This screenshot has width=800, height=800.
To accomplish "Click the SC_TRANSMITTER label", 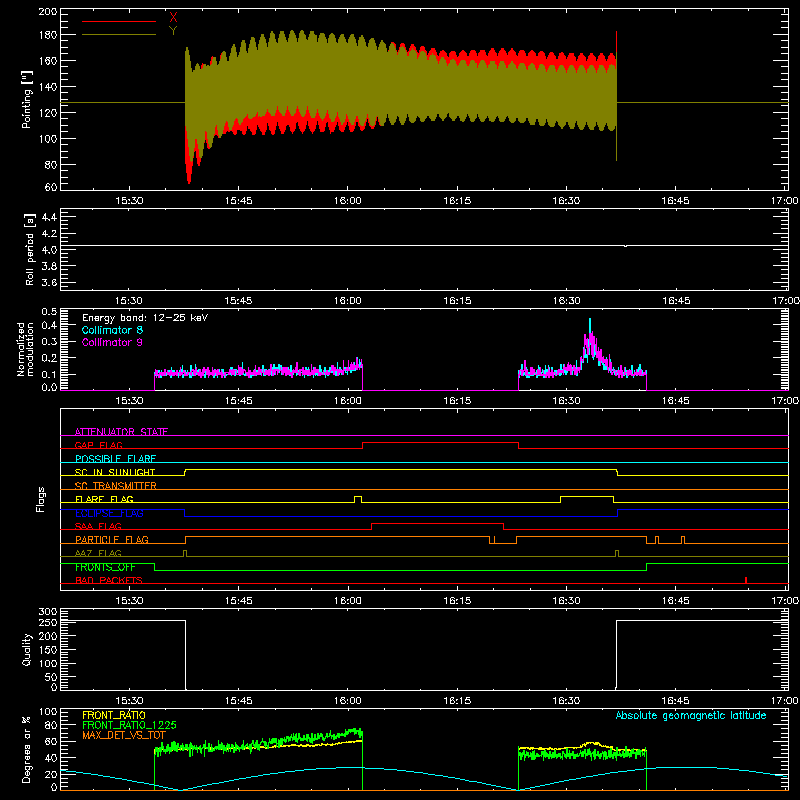I will tap(116, 486).
